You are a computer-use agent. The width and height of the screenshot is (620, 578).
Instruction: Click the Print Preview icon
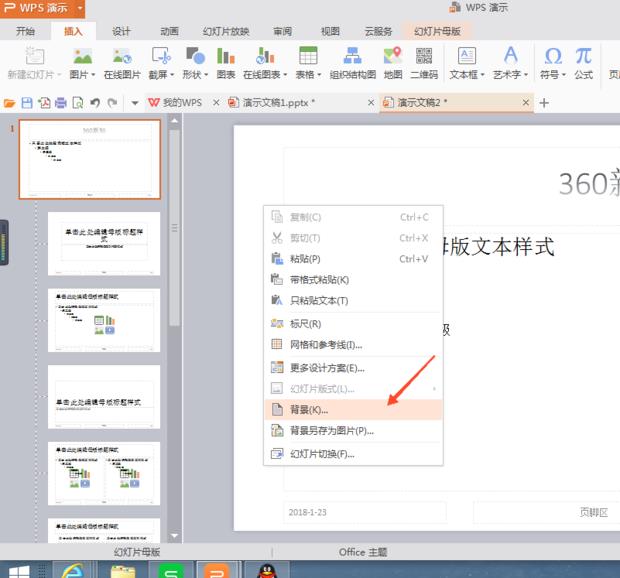78,103
